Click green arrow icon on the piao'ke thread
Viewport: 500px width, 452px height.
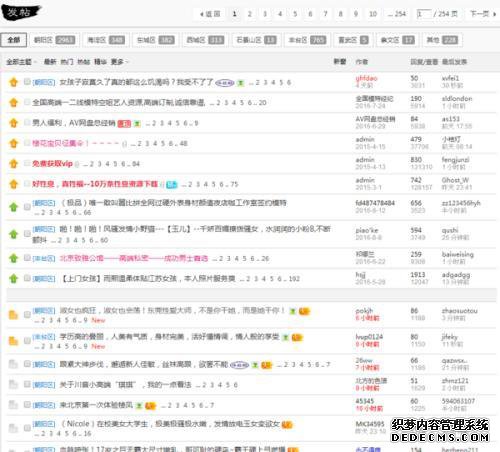click(14, 234)
